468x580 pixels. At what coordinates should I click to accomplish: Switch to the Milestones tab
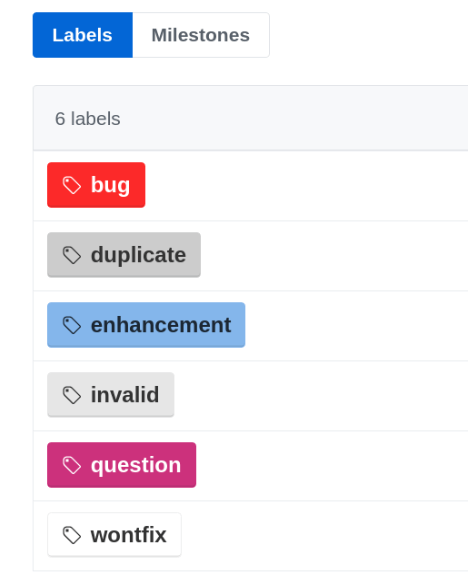(201, 35)
